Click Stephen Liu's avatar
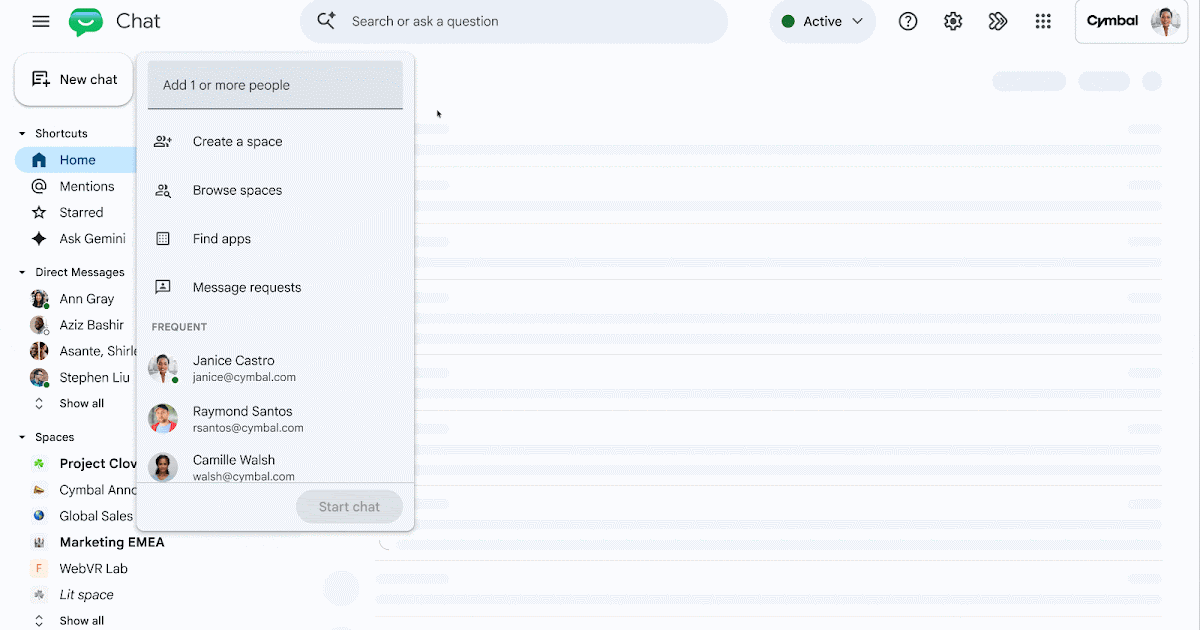The width and height of the screenshot is (1200, 630). pos(39,377)
